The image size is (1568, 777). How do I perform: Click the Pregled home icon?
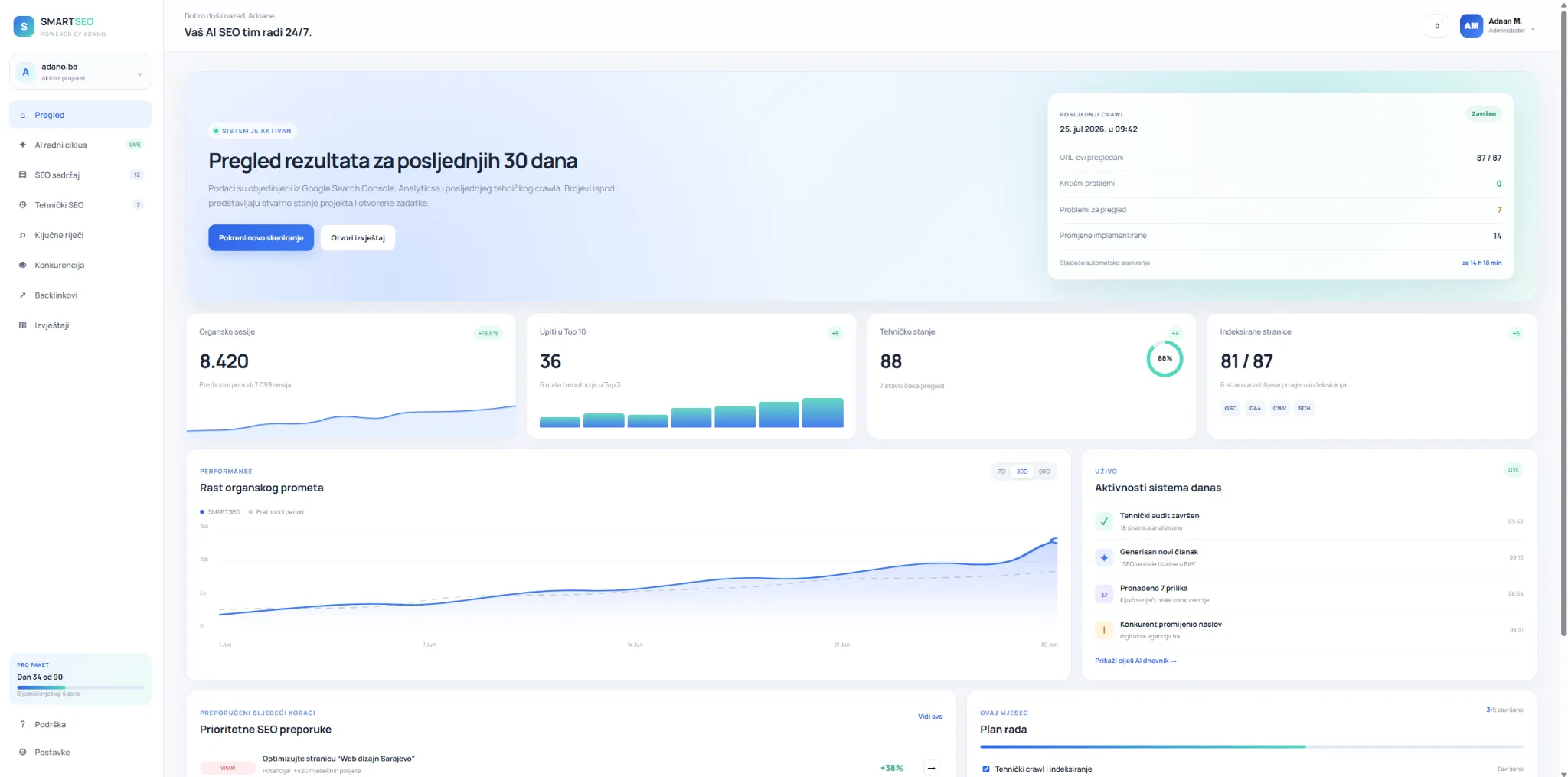(23, 115)
